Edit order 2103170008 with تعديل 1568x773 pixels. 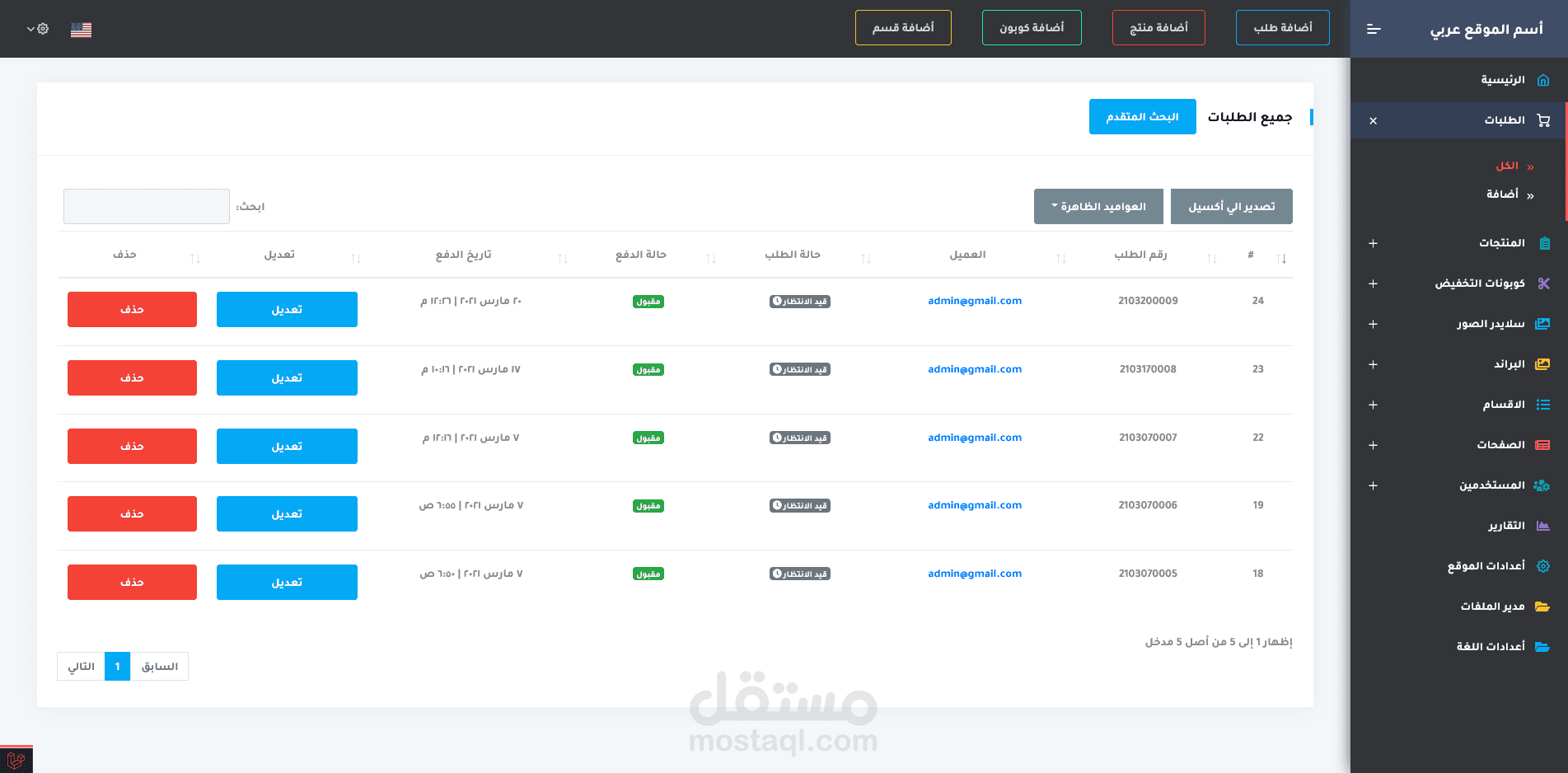287,377
